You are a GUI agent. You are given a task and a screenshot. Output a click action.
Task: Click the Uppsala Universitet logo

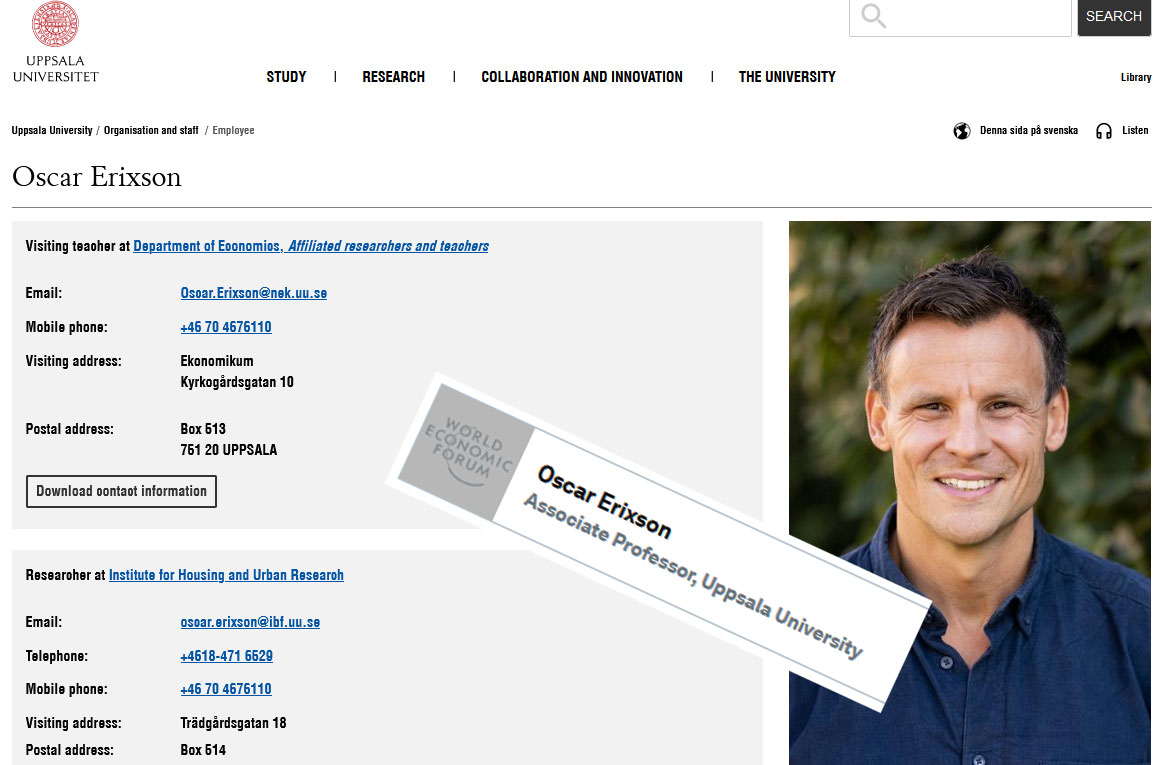(x=55, y=42)
